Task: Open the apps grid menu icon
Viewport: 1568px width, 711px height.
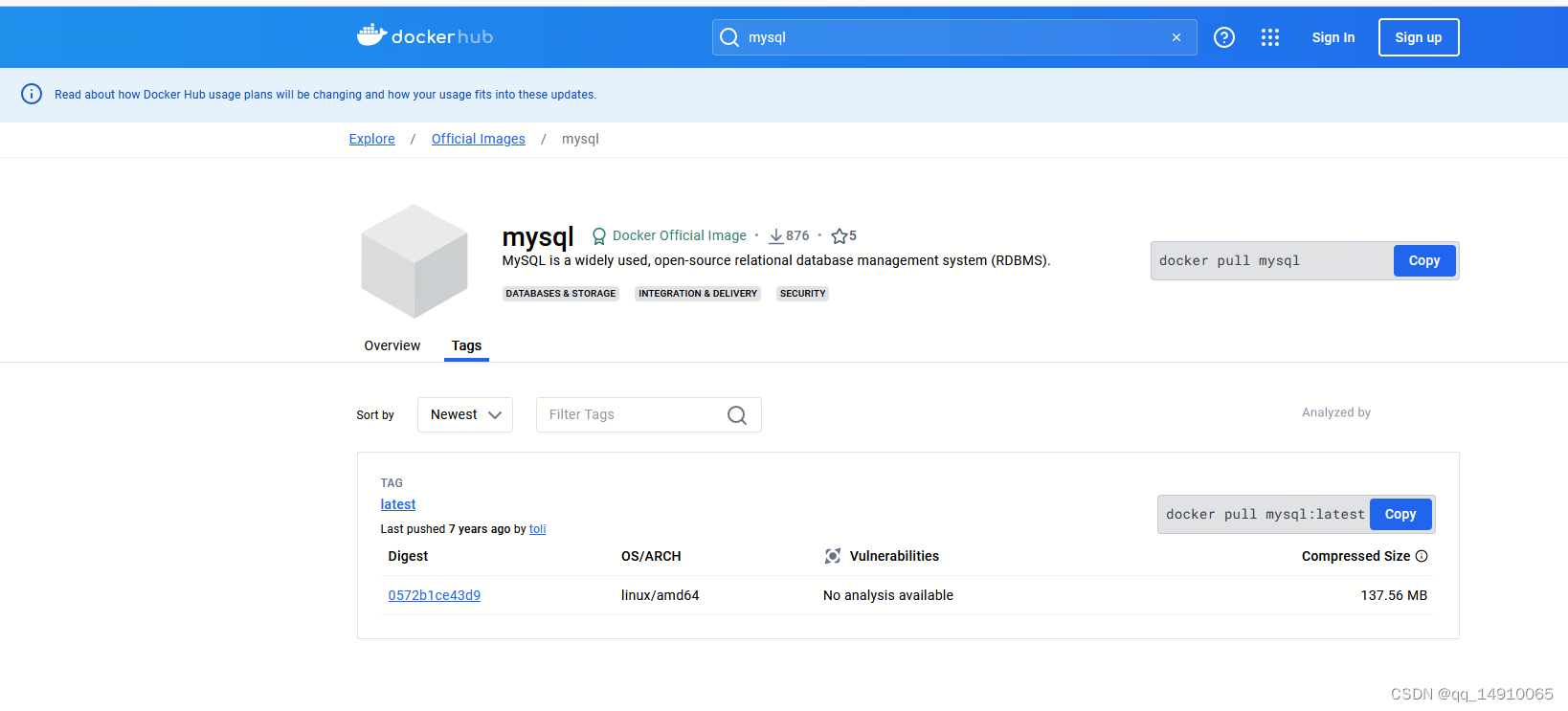Action: pyautogui.click(x=1270, y=37)
